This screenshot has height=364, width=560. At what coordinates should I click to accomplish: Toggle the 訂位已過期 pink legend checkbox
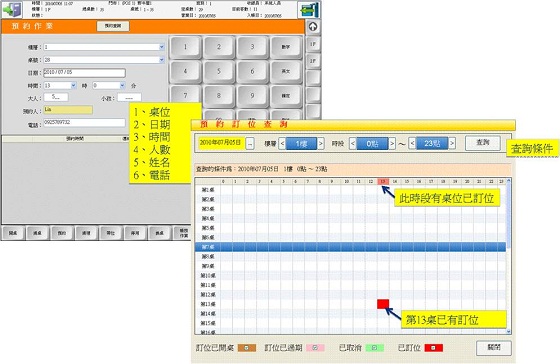315,348
